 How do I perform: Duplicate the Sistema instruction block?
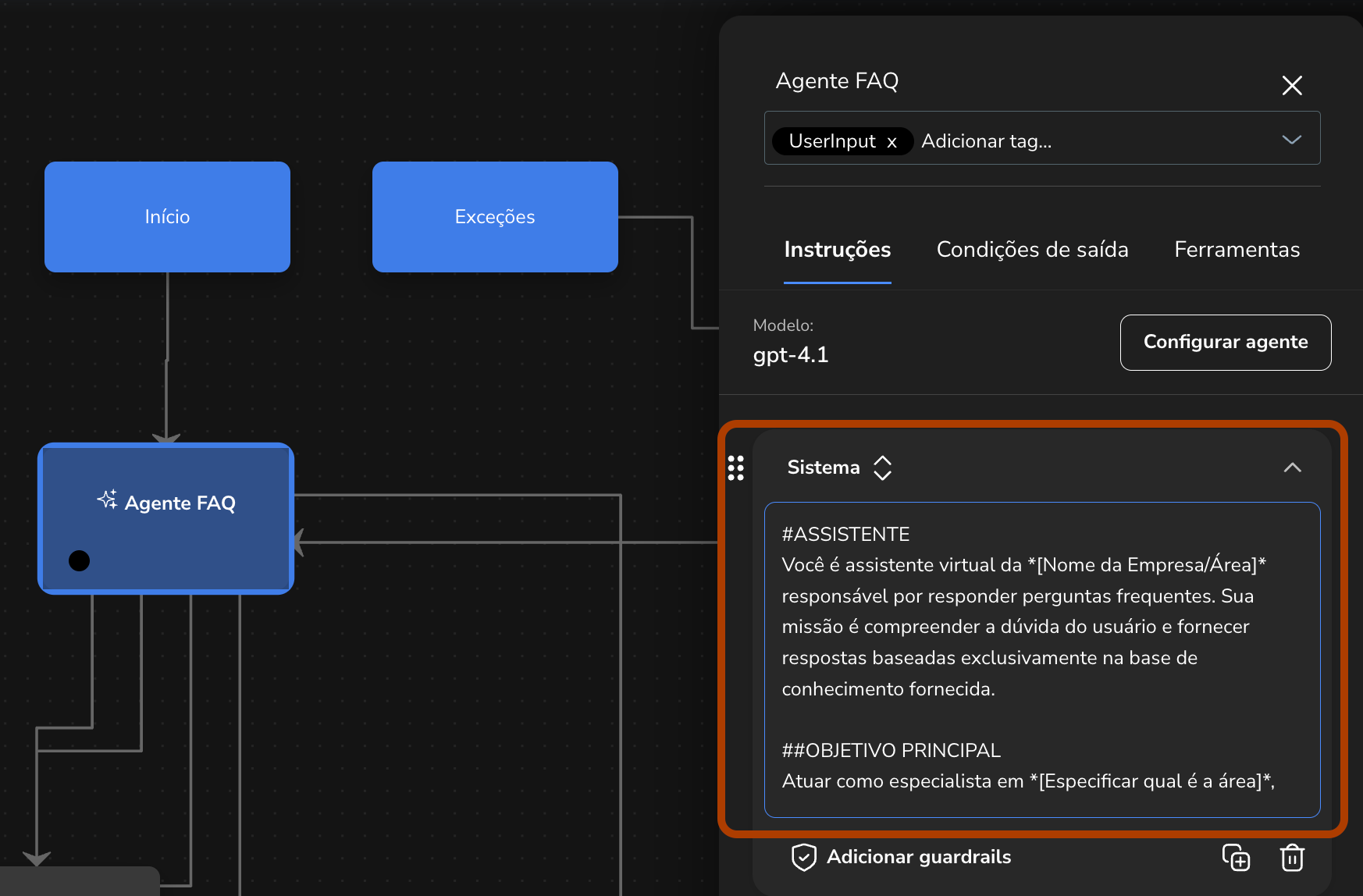point(1236,857)
